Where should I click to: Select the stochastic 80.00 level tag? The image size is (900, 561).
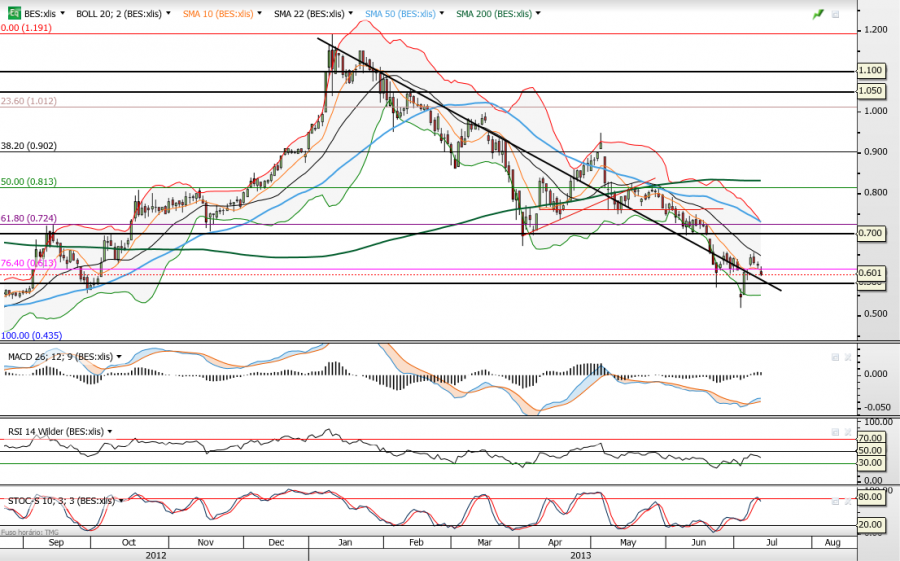(x=870, y=497)
